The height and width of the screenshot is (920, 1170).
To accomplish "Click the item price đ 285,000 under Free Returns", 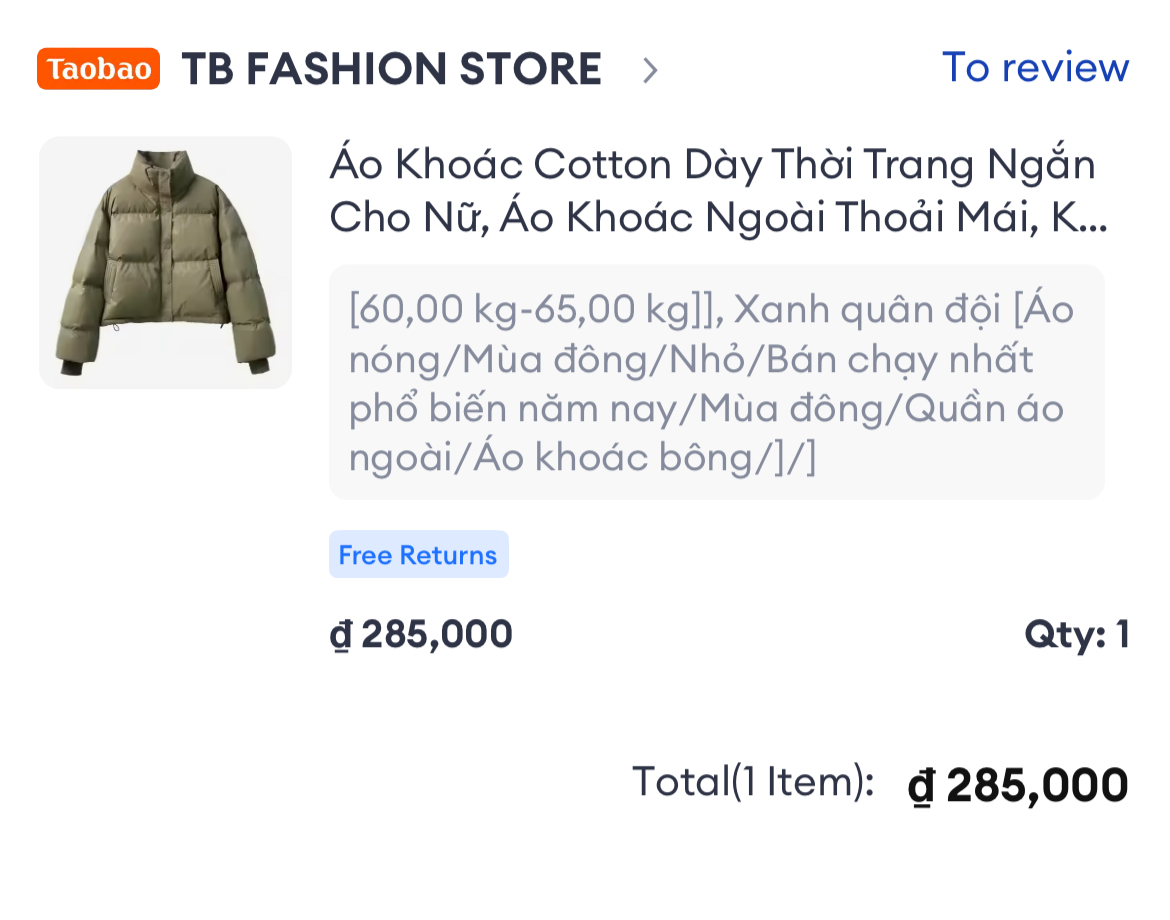I will point(421,634).
